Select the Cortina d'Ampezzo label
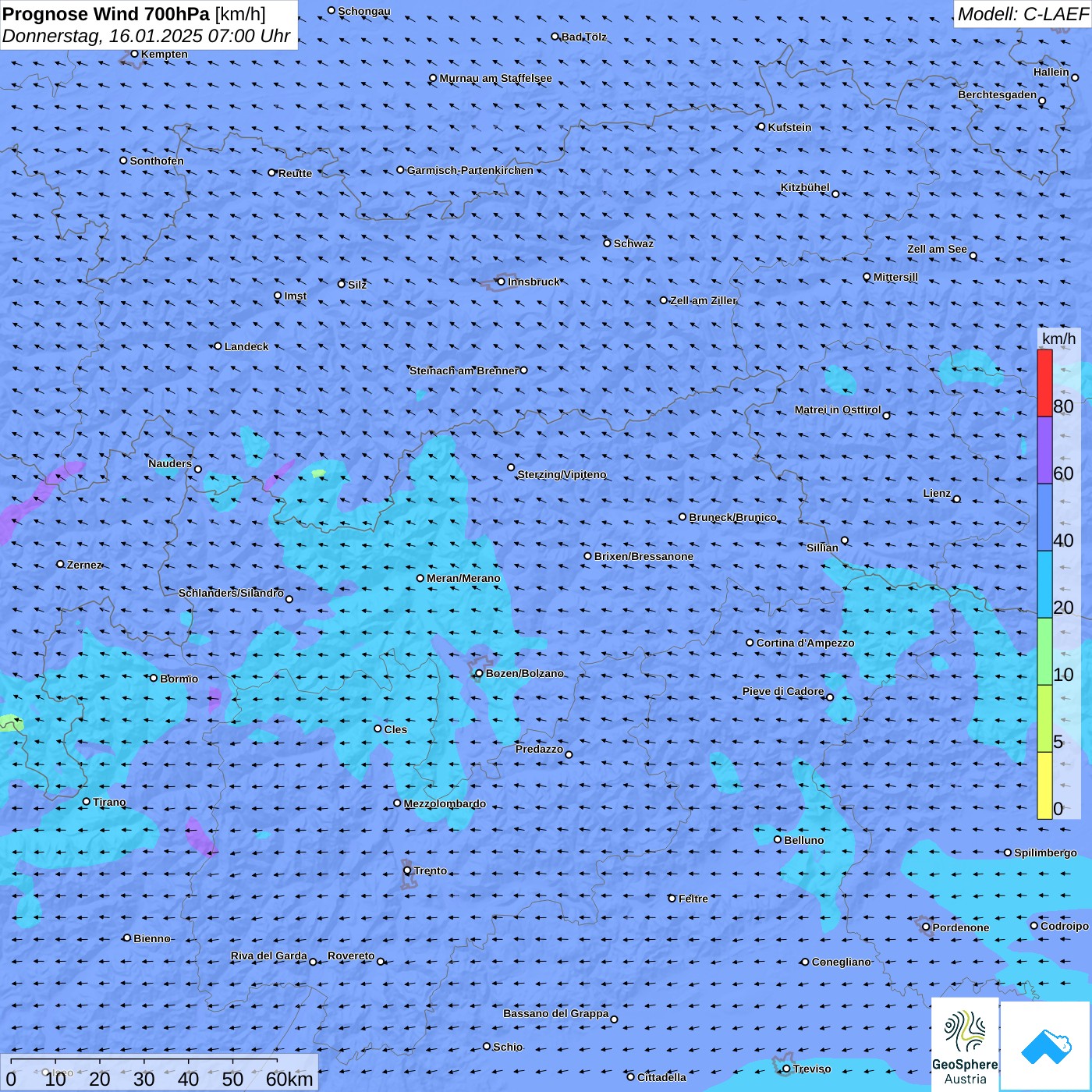Viewport: 1092px width, 1092px height. click(x=805, y=643)
